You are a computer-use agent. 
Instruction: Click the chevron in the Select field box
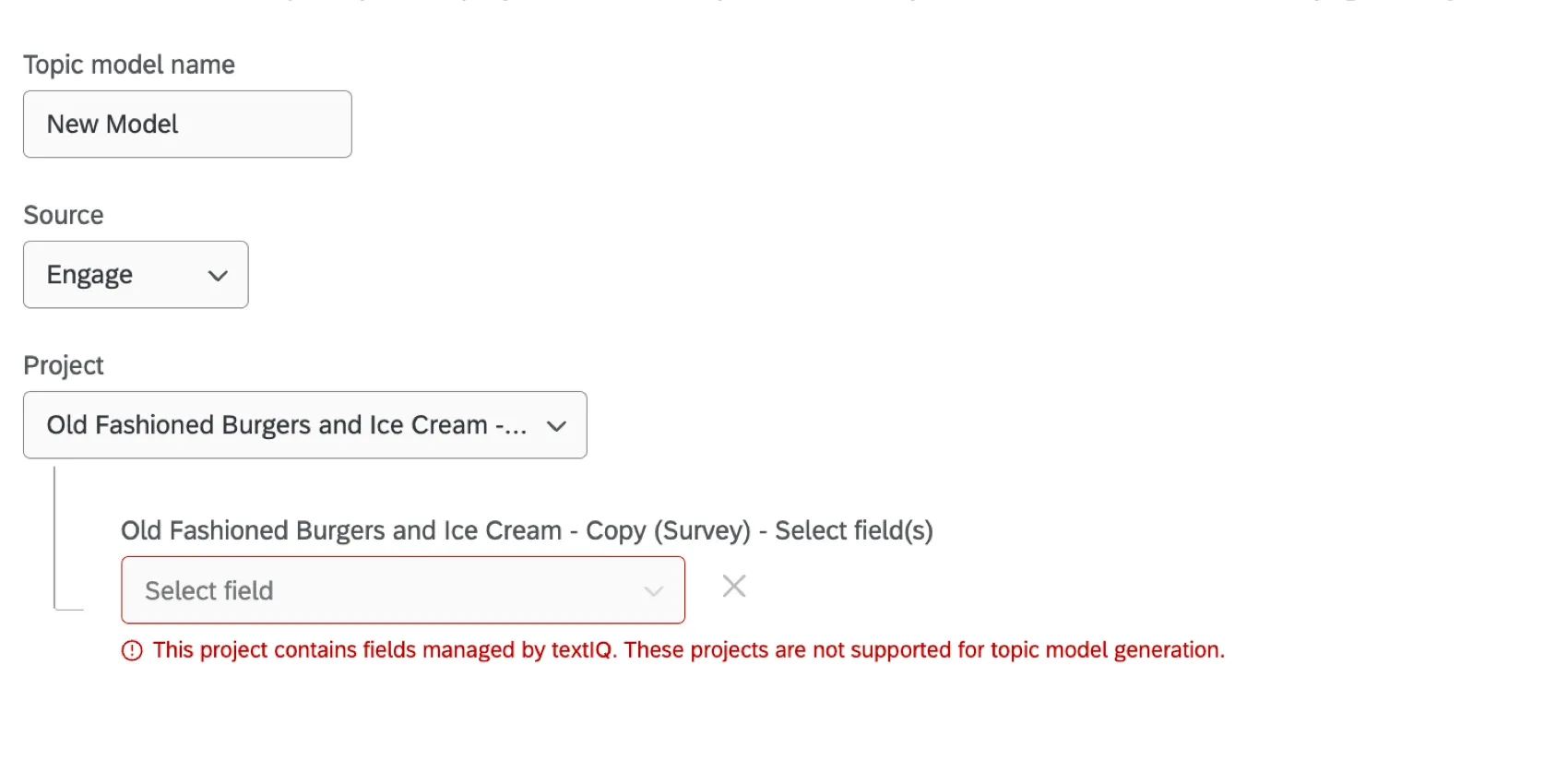click(654, 590)
